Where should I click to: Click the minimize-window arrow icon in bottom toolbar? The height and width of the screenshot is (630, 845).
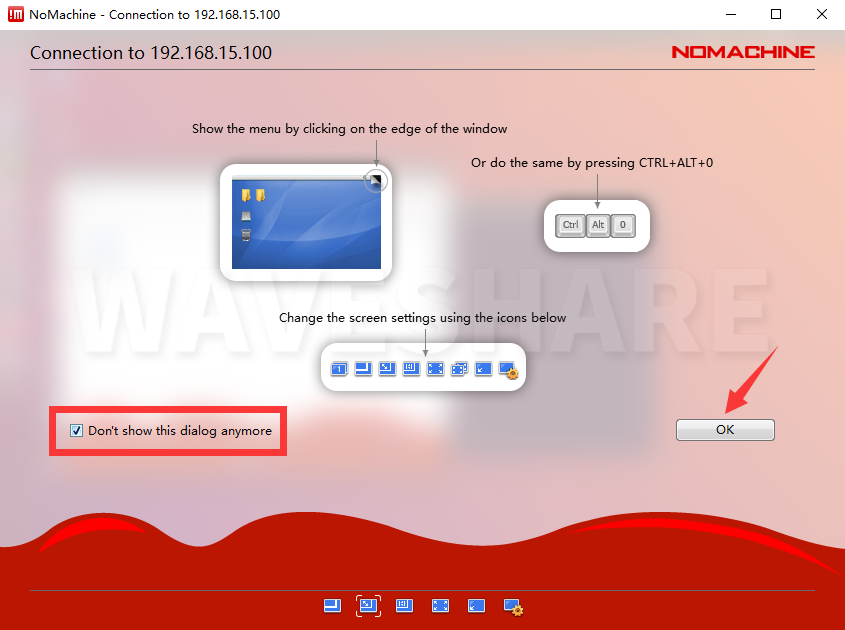coord(476,606)
